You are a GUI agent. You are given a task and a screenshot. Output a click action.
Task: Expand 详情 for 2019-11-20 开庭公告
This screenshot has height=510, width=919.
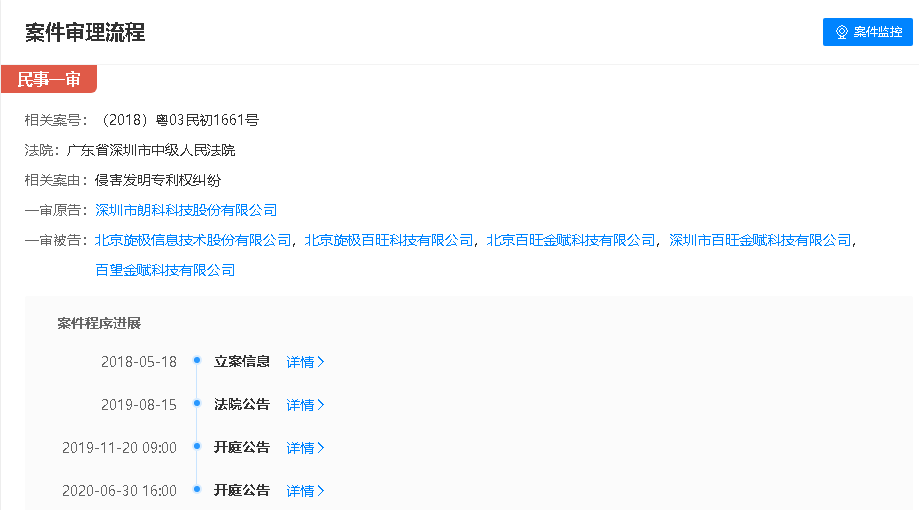tap(305, 448)
